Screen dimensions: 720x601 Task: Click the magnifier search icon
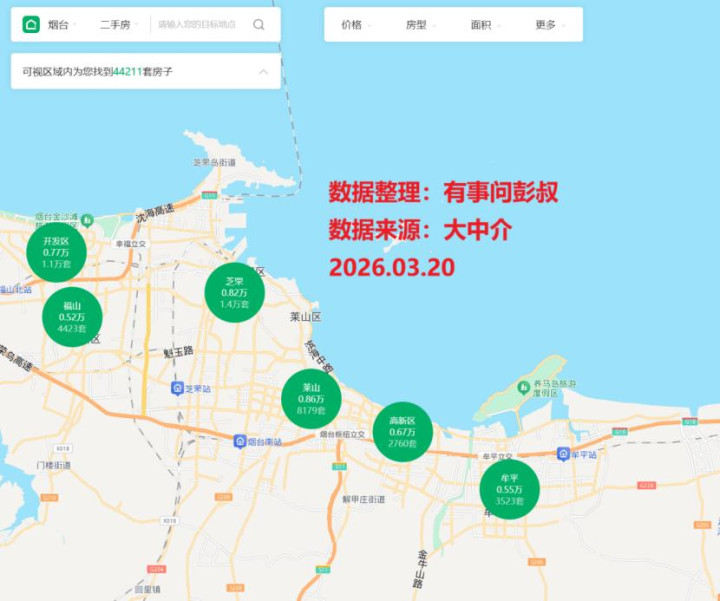coord(259,25)
